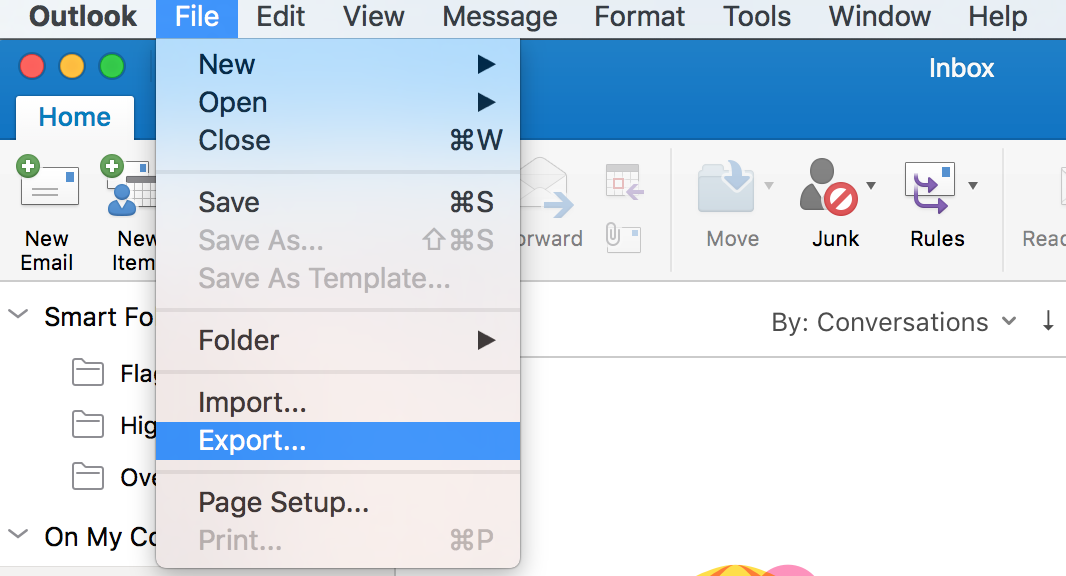The height and width of the screenshot is (576, 1066).
Task: Choose Import from the open menu
Action: coord(252,402)
